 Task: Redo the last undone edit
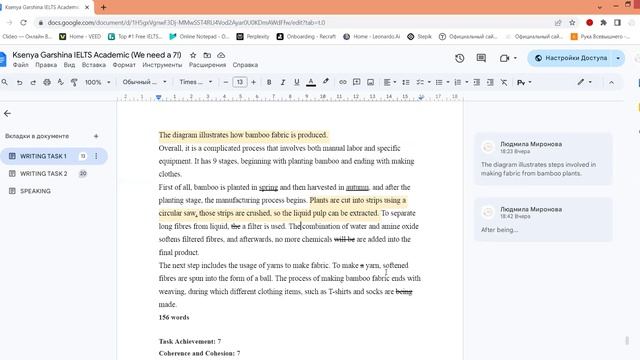(33, 82)
